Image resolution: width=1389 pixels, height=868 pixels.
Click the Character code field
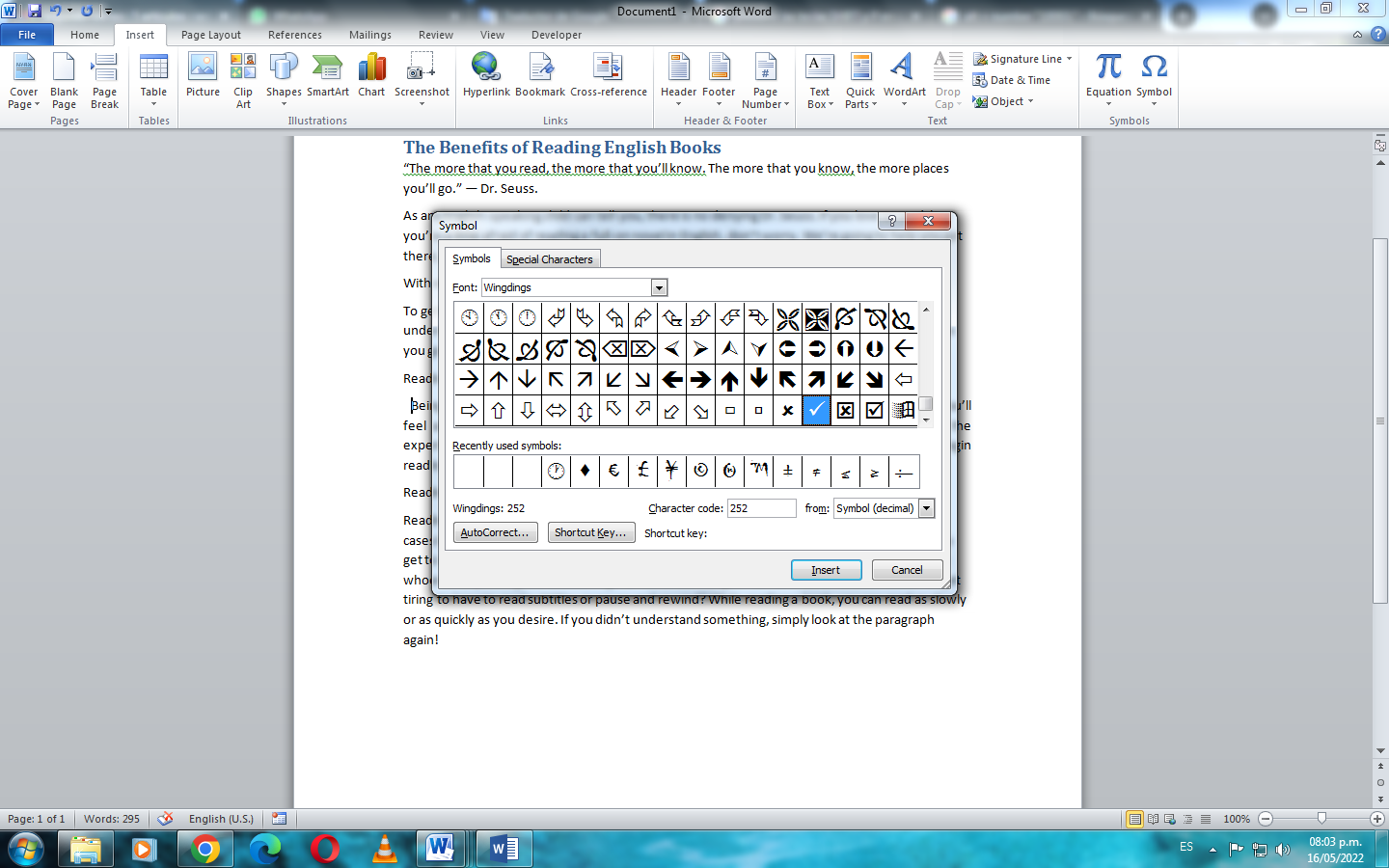(761, 508)
